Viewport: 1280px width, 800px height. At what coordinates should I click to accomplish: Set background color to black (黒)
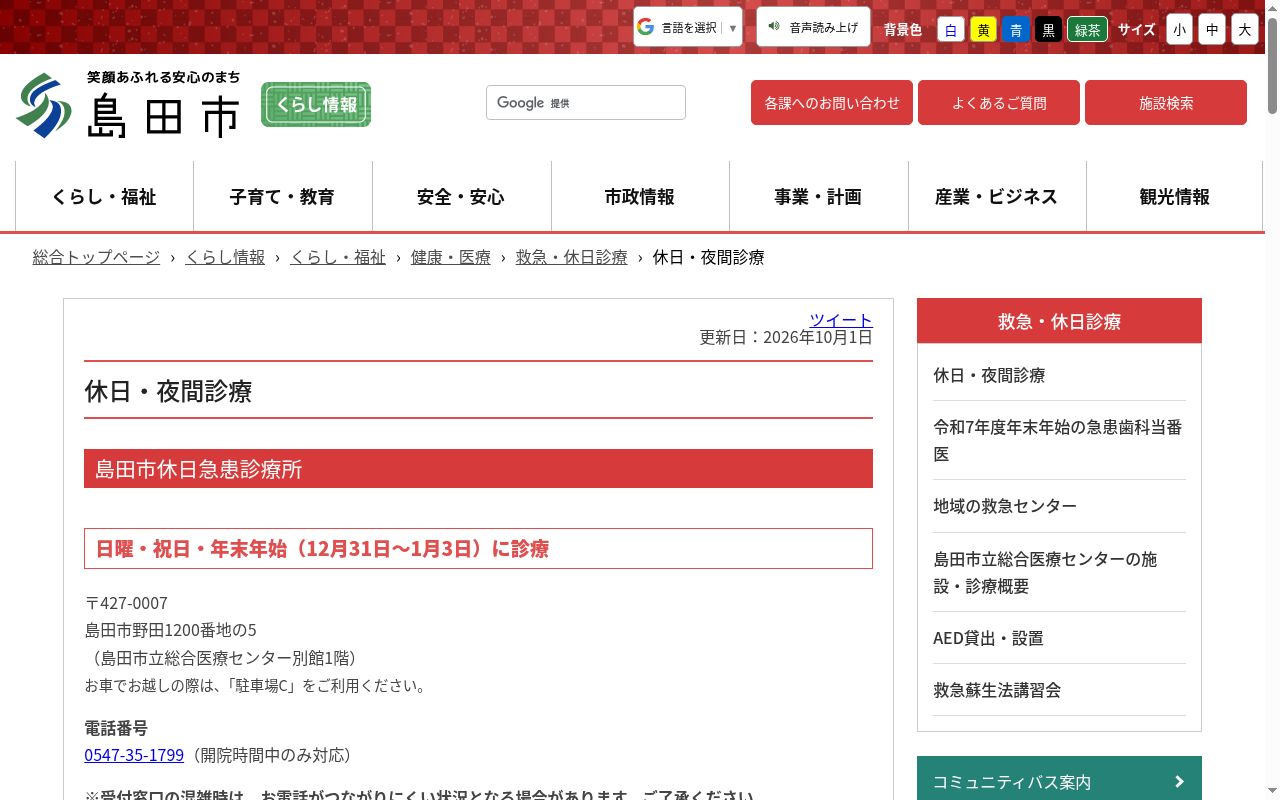click(x=1048, y=29)
